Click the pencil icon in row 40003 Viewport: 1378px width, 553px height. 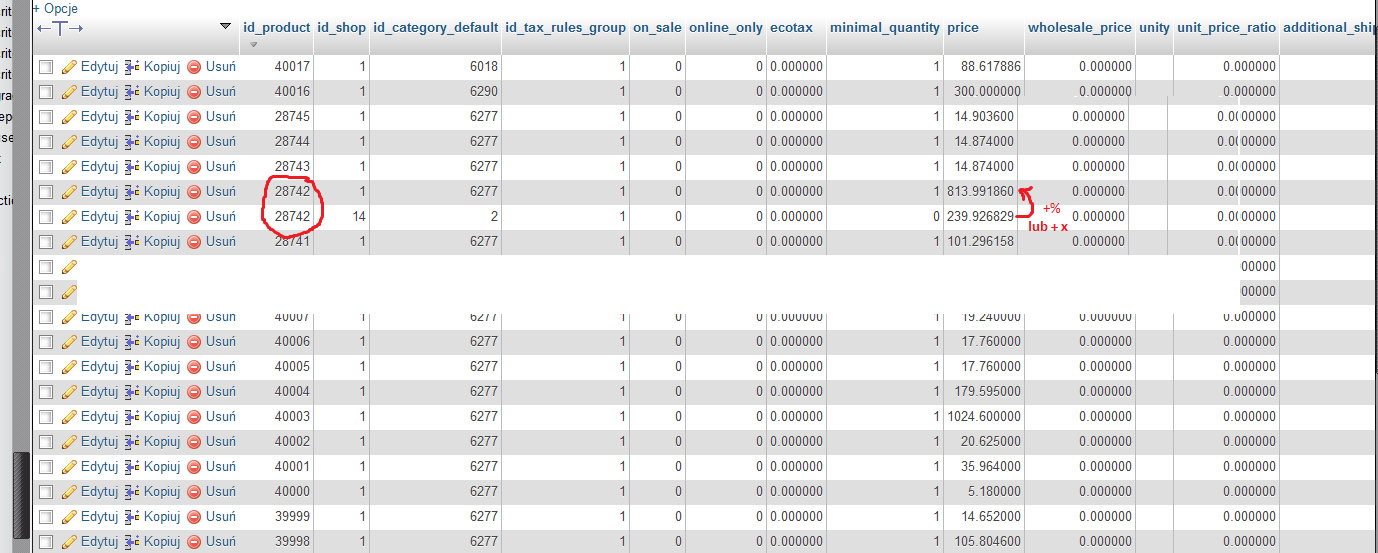click(69, 417)
